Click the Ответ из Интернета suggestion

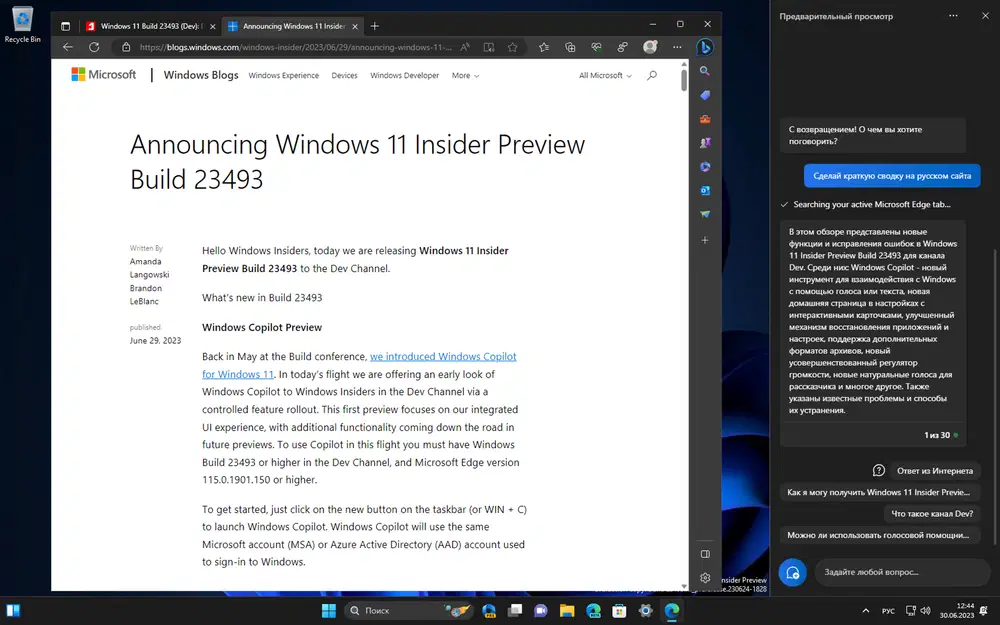(x=935, y=471)
